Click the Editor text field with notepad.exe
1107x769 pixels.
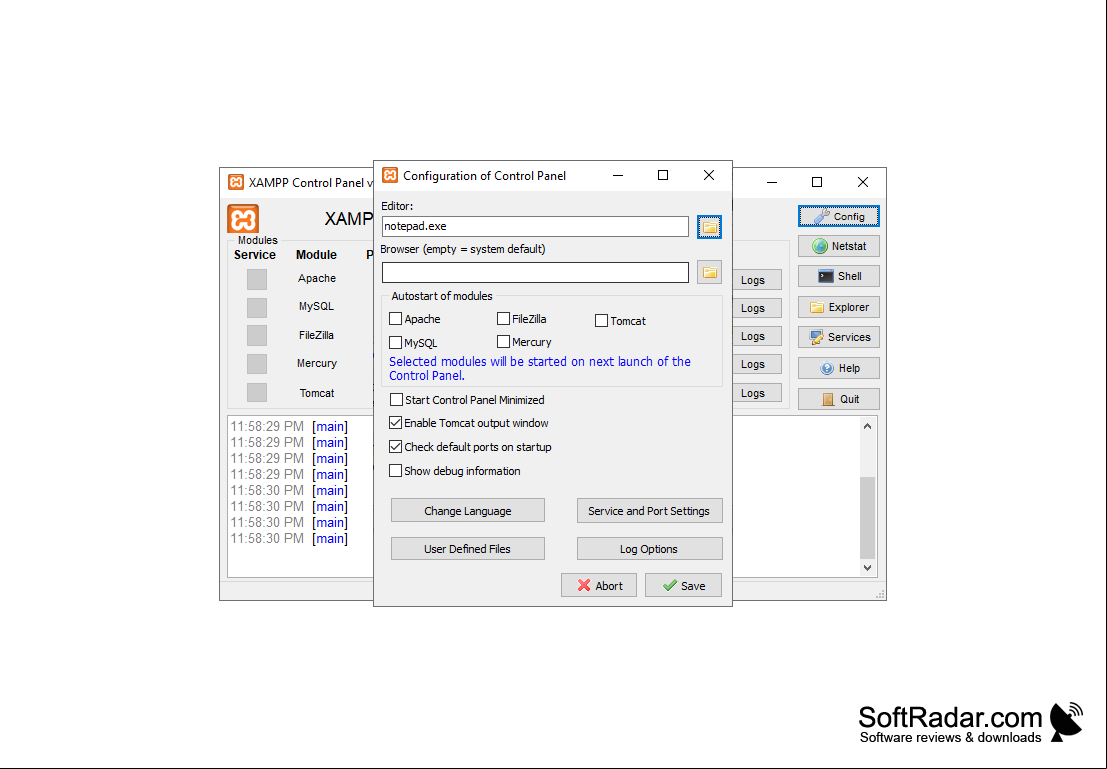coord(535,227)
